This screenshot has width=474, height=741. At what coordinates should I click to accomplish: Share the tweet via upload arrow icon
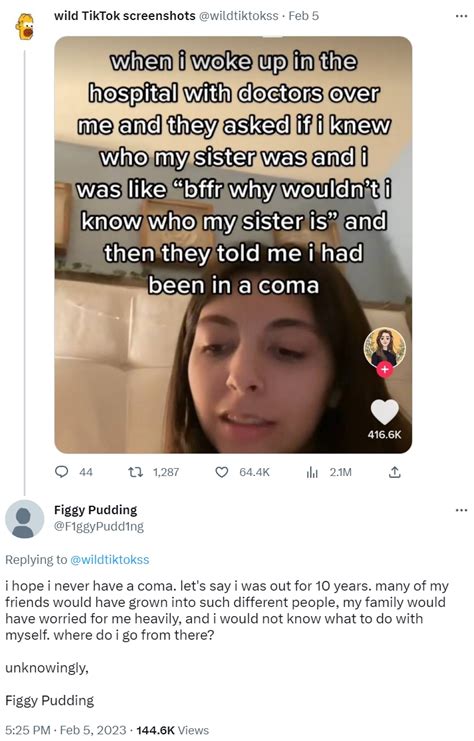click(x=395, y=472)
